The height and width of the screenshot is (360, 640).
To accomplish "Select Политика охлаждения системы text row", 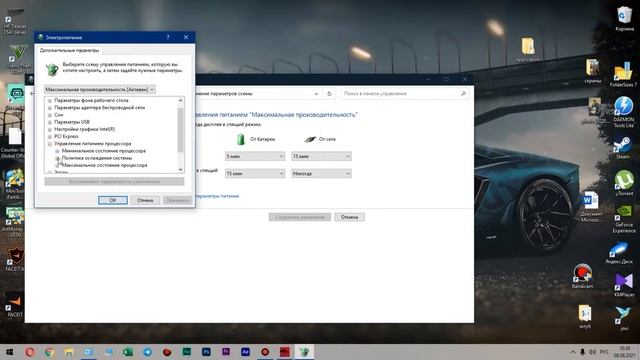I will [97, 158].
